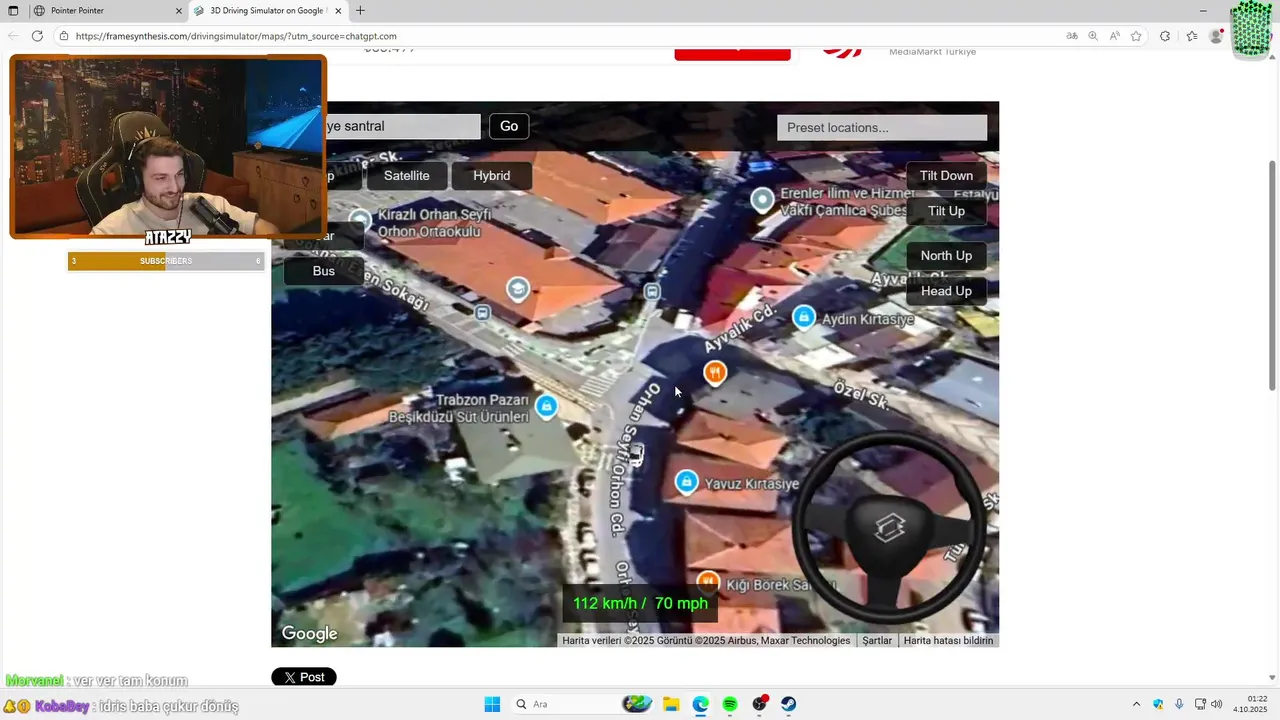
Task: Open the favorites list icon
Action: 1192,36
